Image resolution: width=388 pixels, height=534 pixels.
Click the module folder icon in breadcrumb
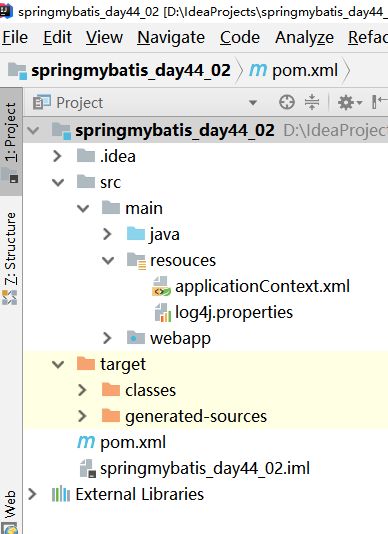[x=17, y=71]
